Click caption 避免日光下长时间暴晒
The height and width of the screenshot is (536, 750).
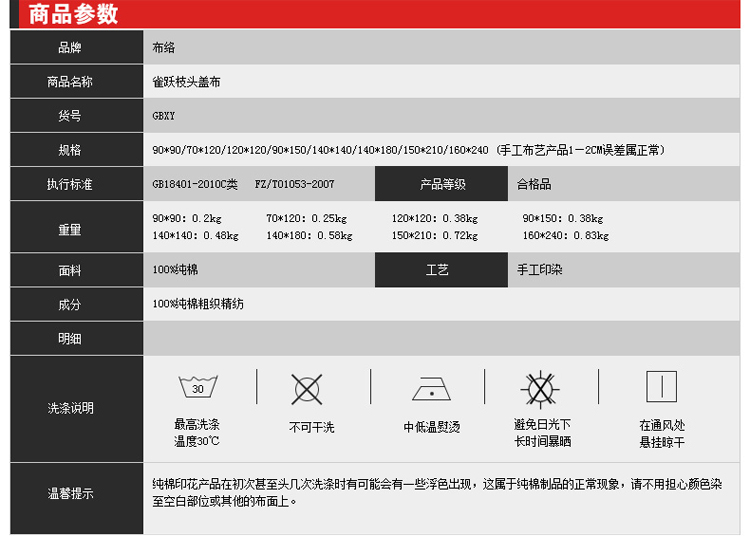coord(542,433)
